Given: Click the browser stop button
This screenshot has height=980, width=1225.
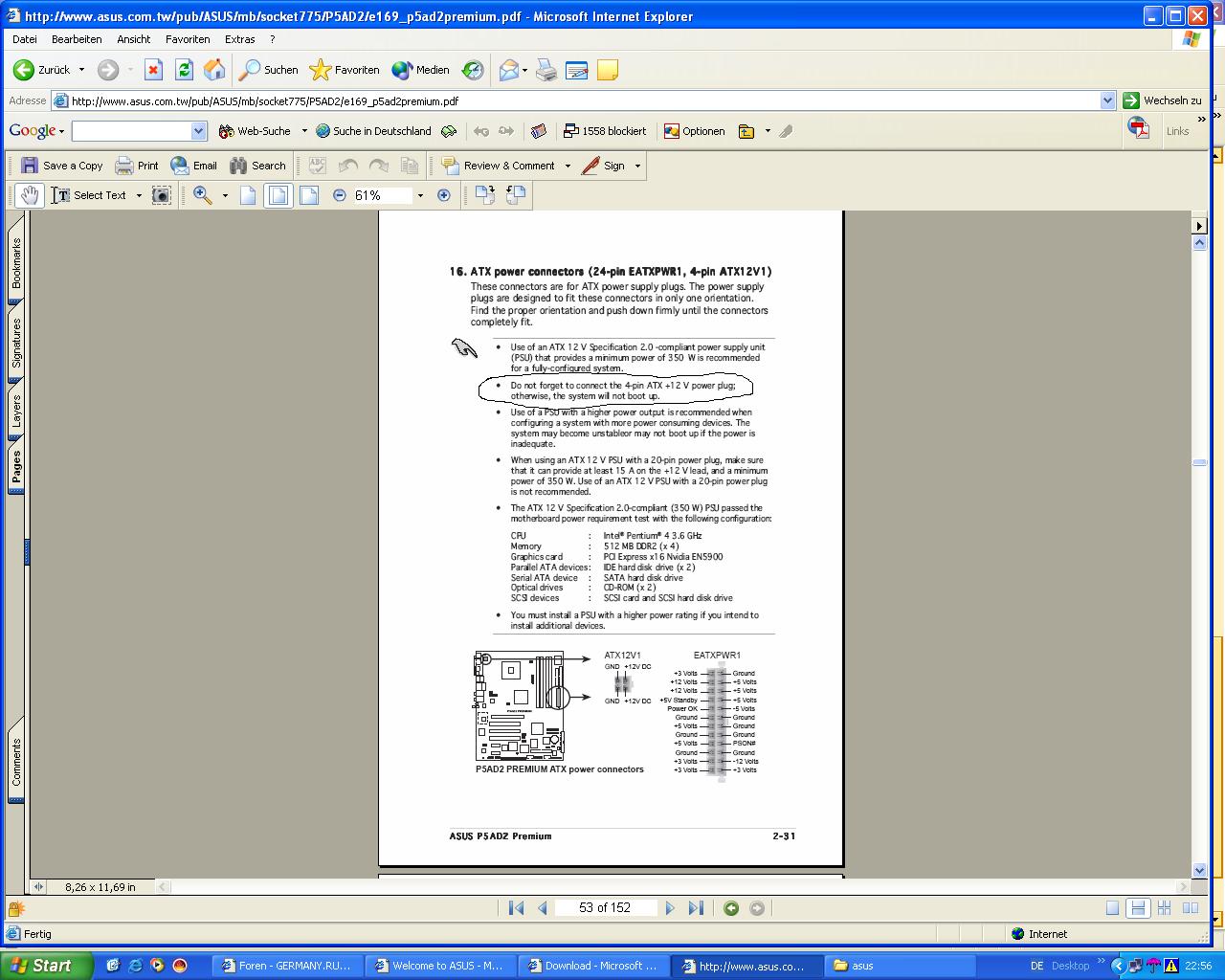Looking at the screenshot, I should click(x=153, y=70).
